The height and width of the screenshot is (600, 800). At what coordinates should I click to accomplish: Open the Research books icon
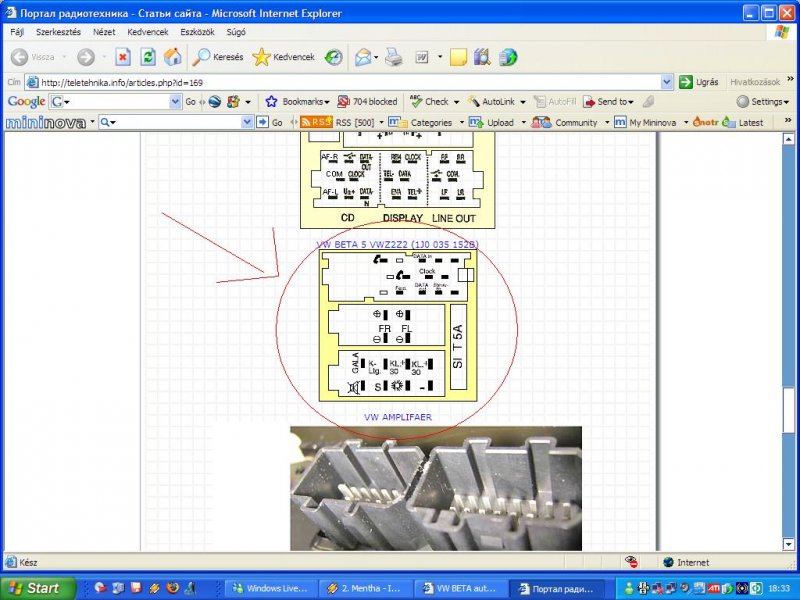tap(482, 57)
